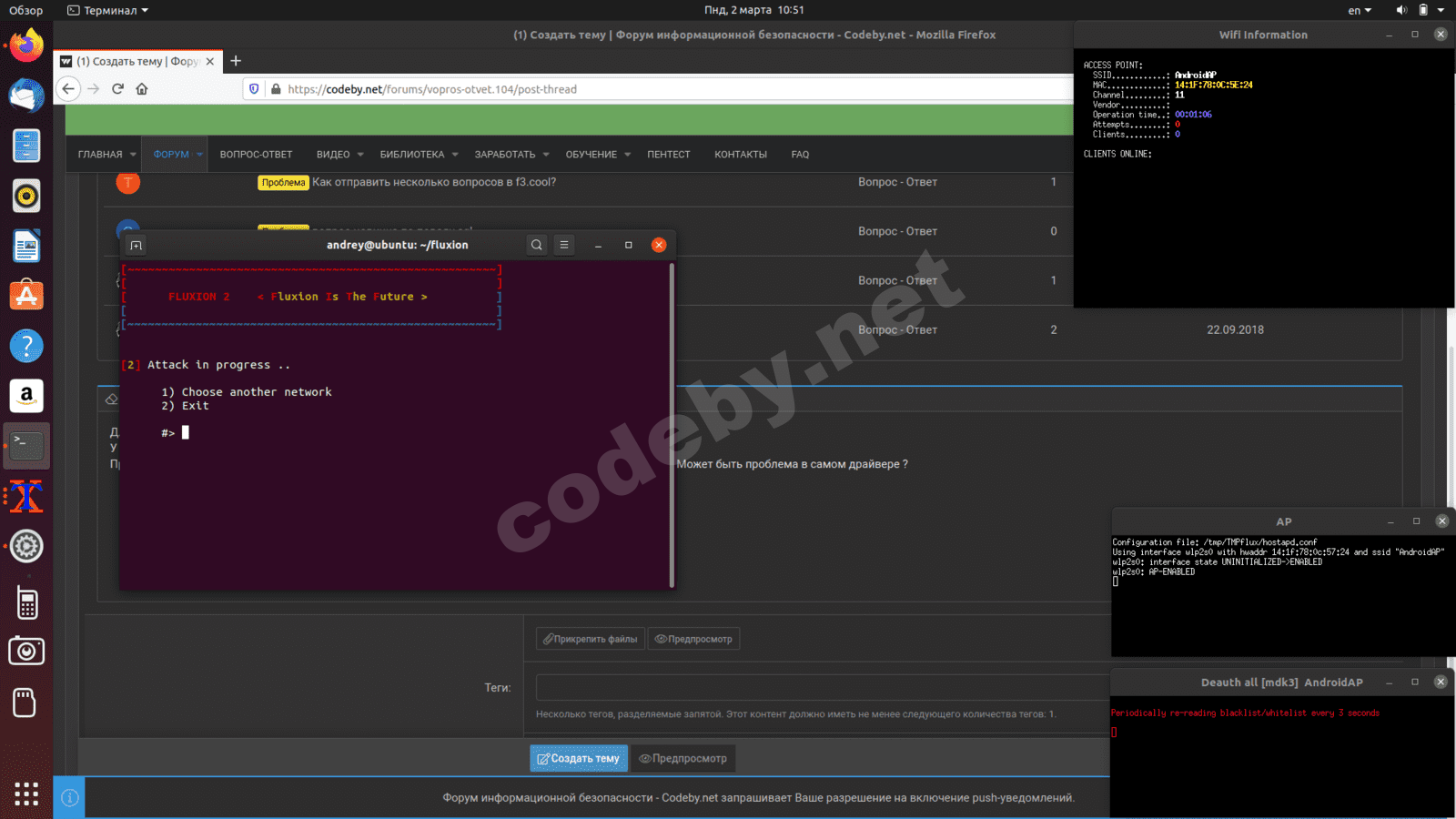Open the Settings gear in the dock
Image resolution: width=1456 pixels, height=819 pixels.
(26, 546)
